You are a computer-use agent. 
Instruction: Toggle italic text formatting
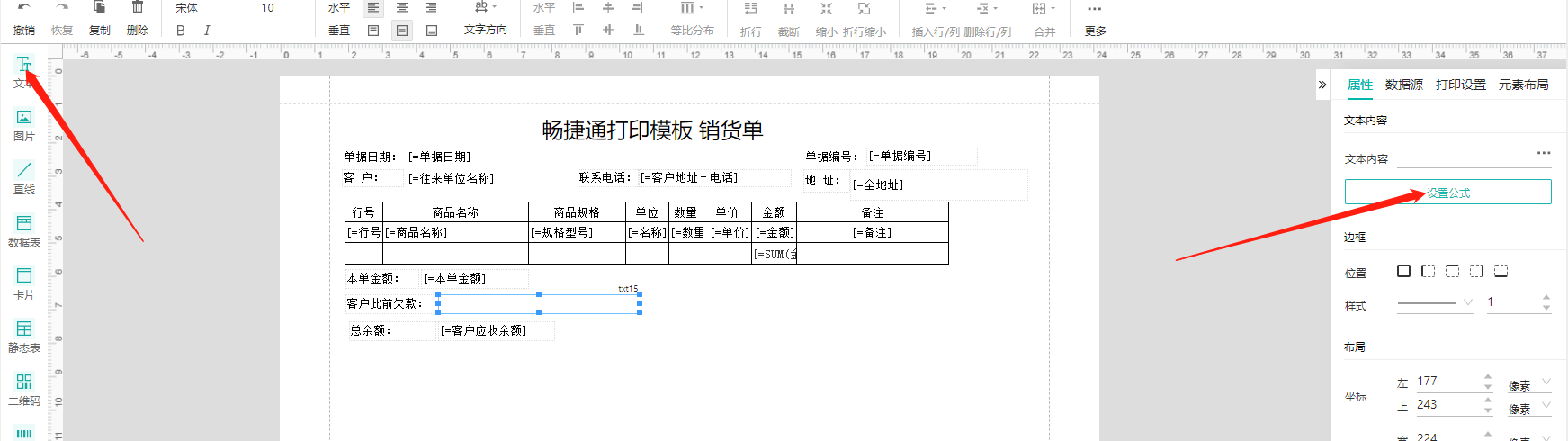pyautogui.click(x=207, y=31)
